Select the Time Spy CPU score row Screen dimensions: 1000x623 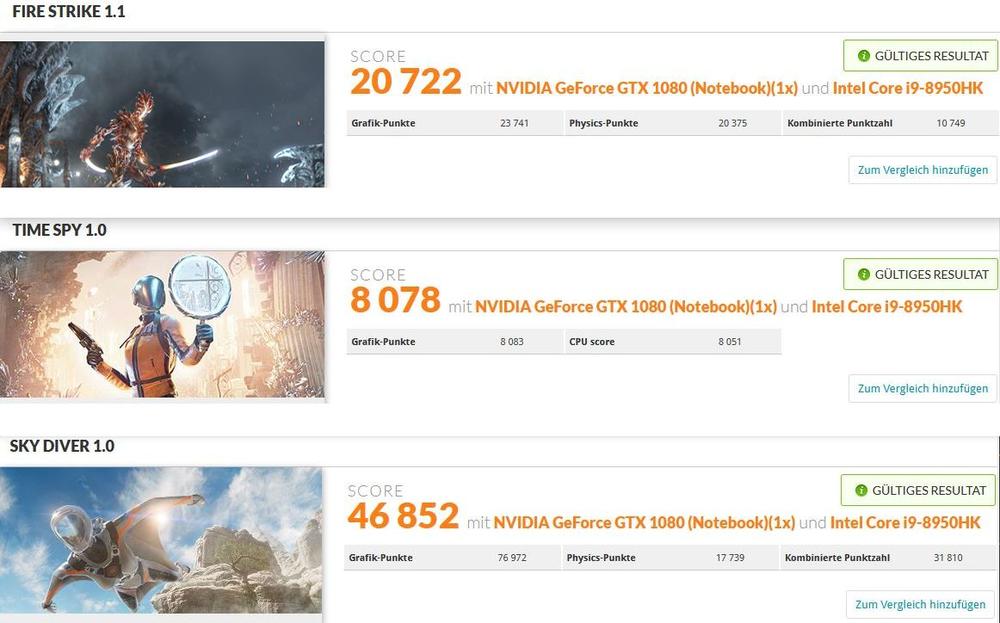click(673, 342)
